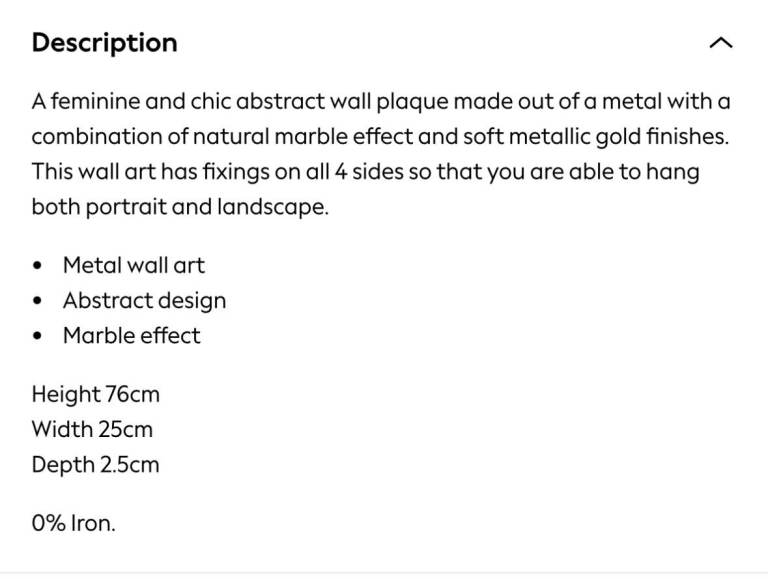This screenshot has height=579, width=768.
Task: Click the 'Abstract design' bullet item
Action: [144, 301]
